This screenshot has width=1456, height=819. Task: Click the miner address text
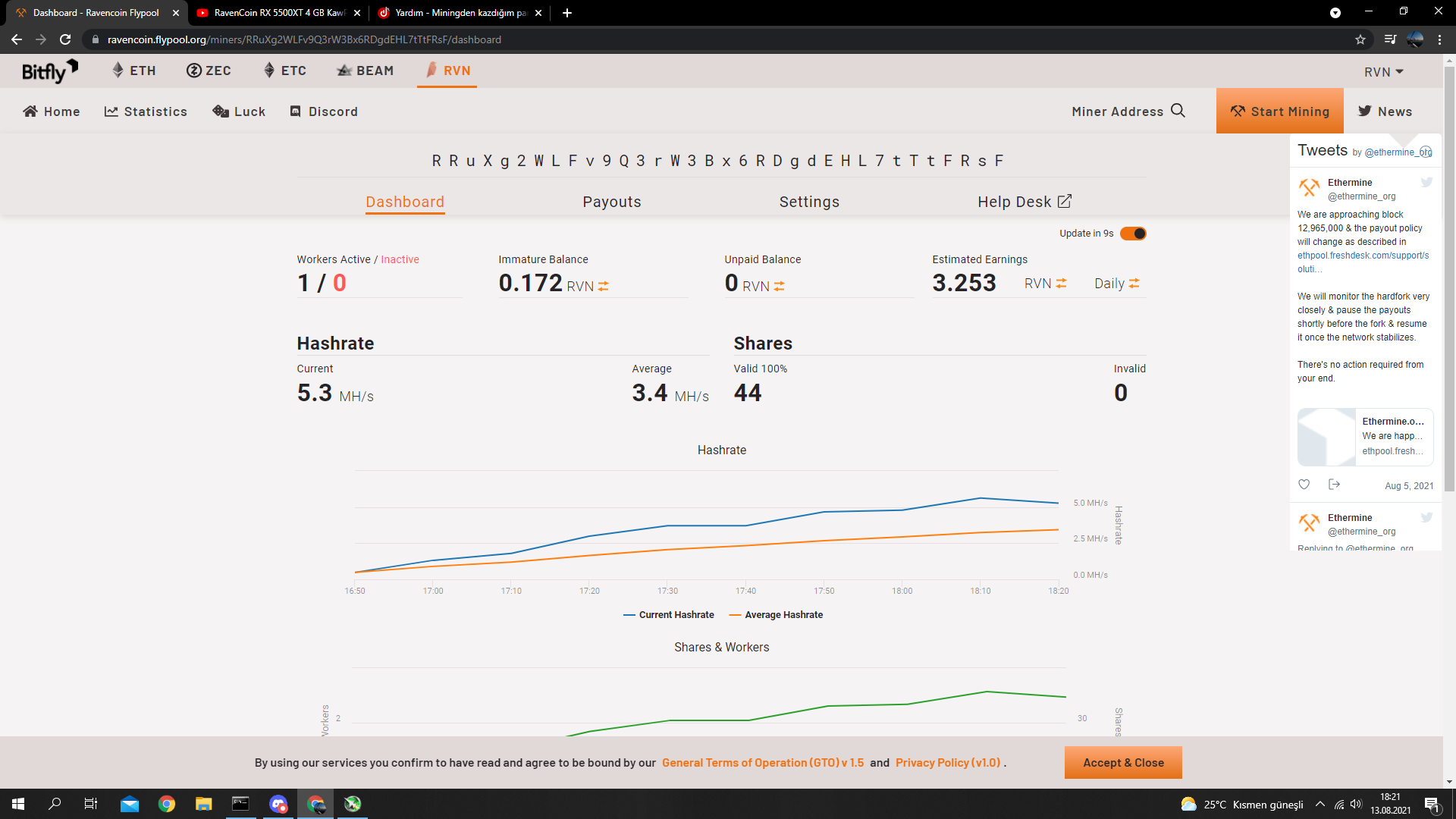pos(718,161)
